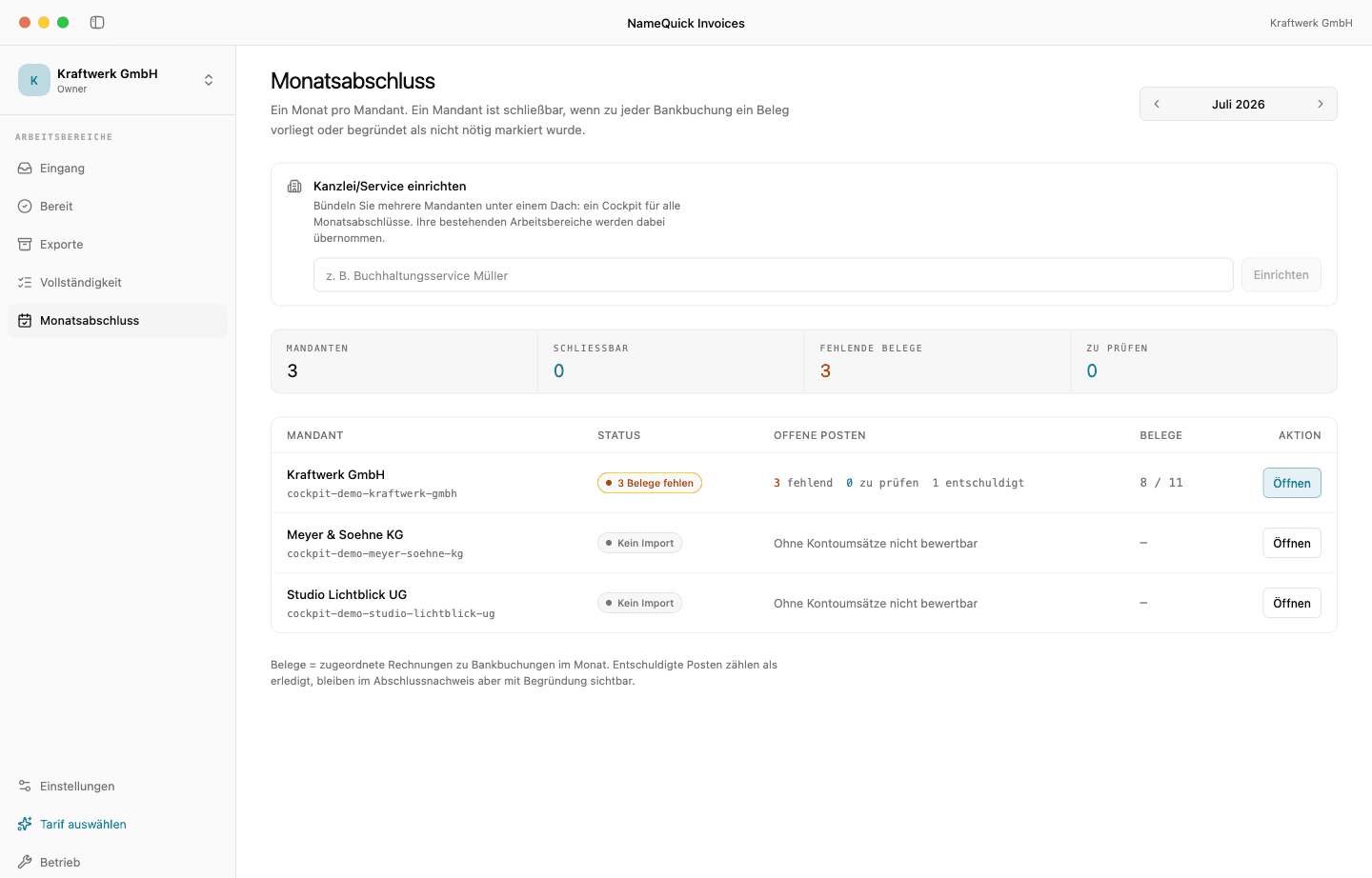This screenshot has width=1372, height=878.
Task: Open the Tarif auswählen link
Action: pos(117,825)
